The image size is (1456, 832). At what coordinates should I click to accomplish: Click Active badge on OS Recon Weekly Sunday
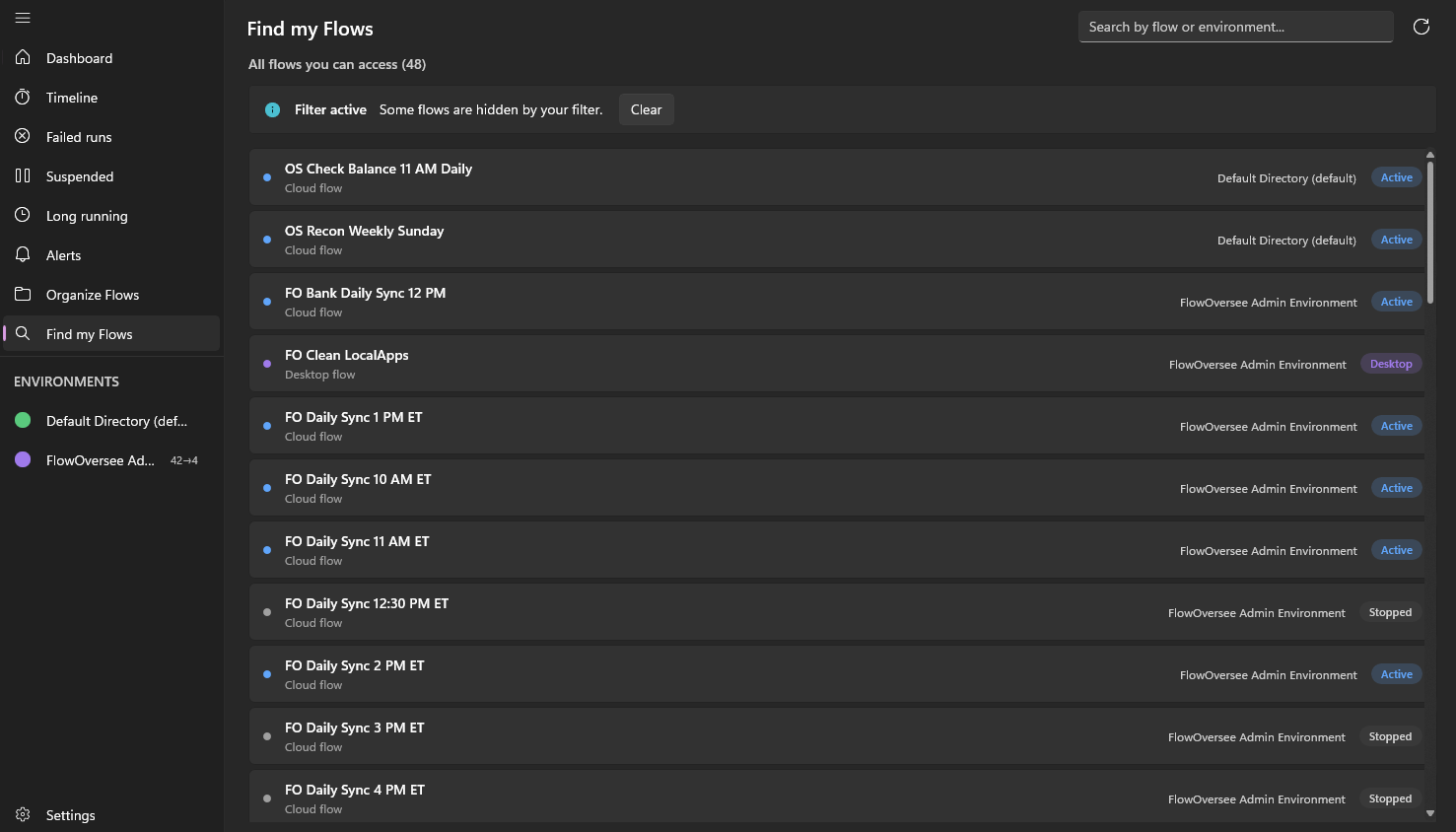pos(1396,240)
